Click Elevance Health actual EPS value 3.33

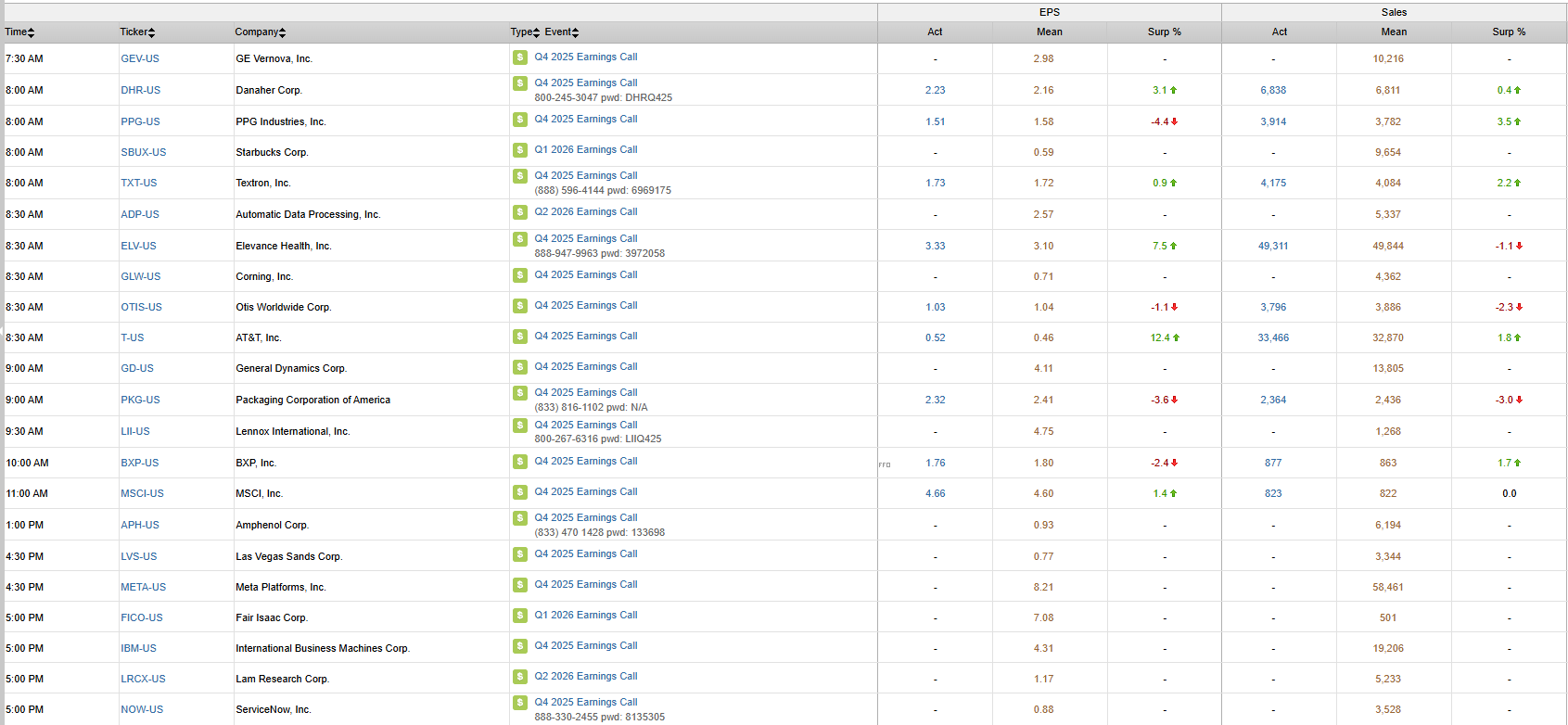tap(935, 247)
